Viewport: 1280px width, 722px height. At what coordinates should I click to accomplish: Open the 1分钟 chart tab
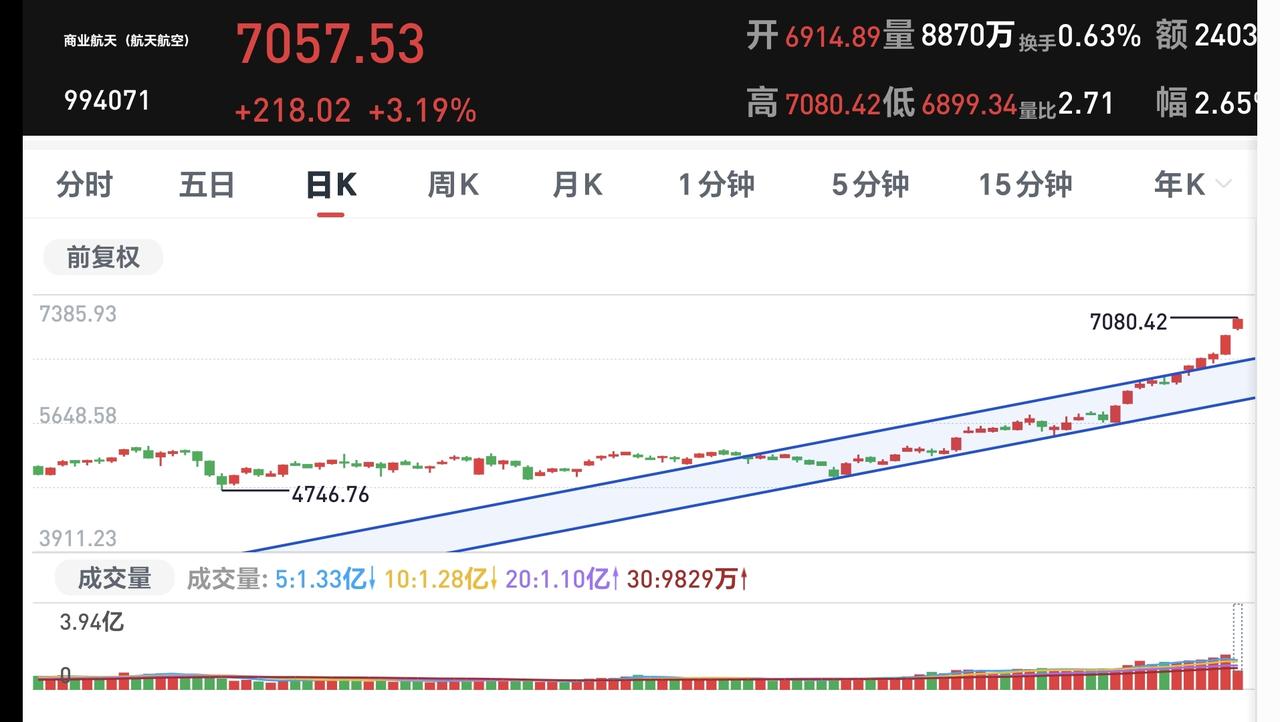(716, 185)
